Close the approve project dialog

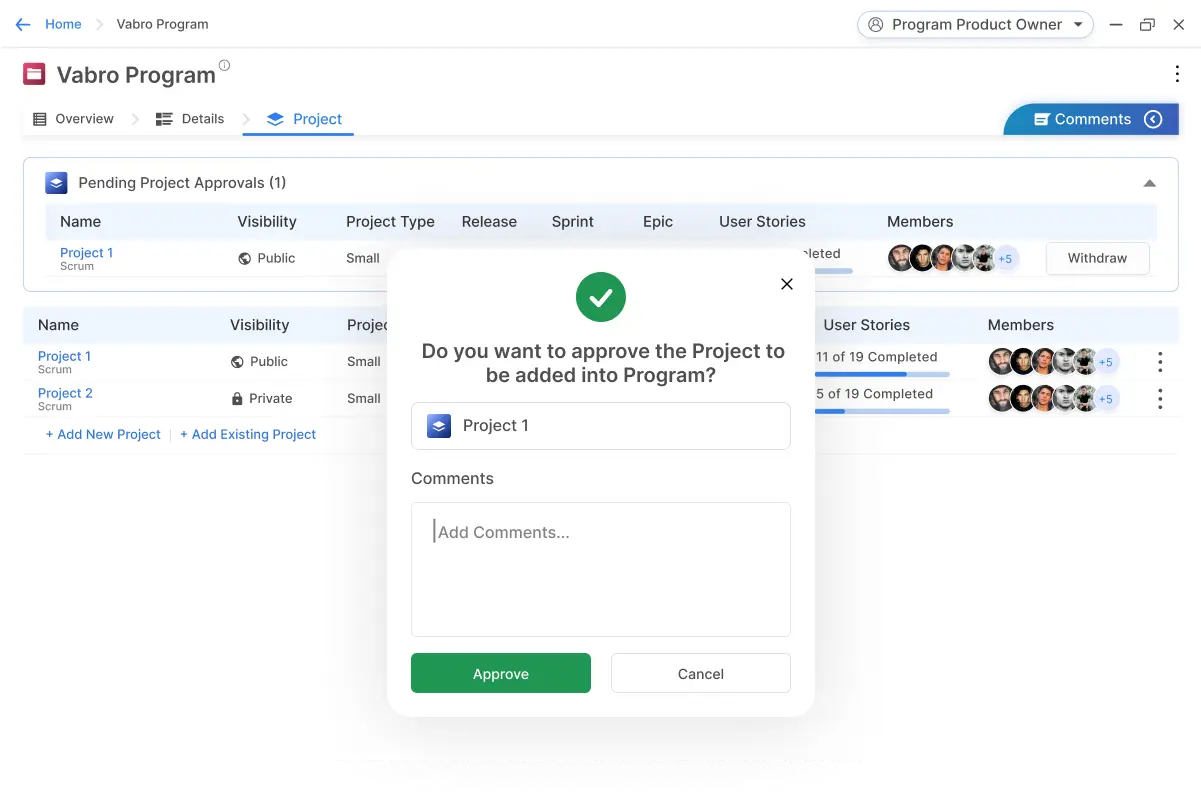click(786, 284)
